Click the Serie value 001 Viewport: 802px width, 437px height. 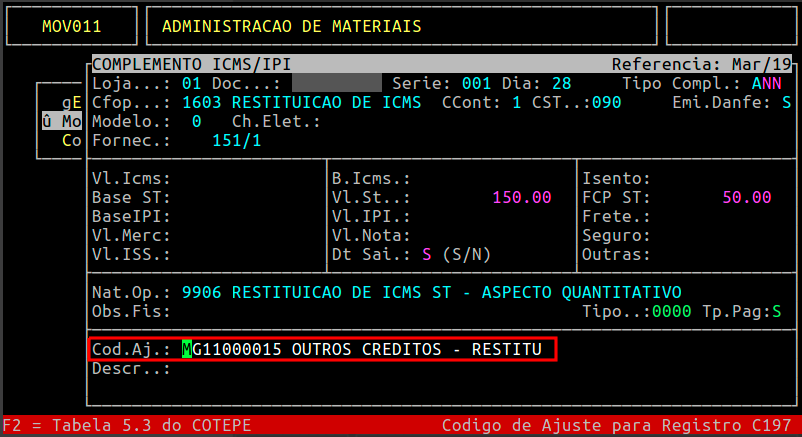point(476,83)
